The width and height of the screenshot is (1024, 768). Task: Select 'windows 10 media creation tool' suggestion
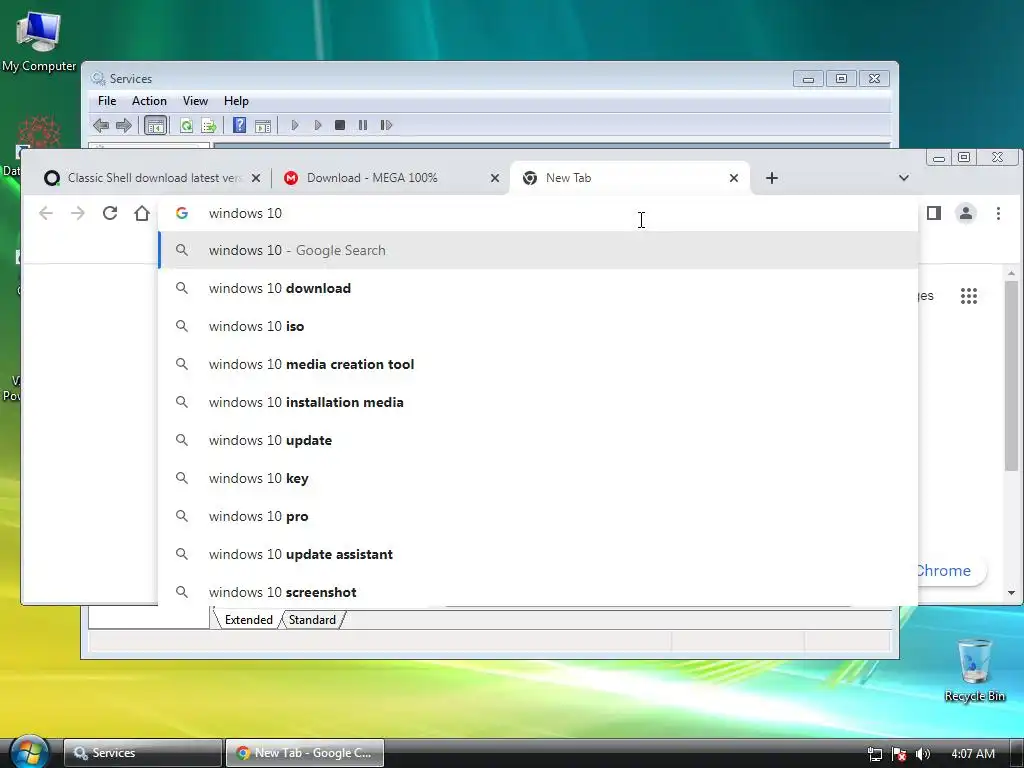click(537, 364)
